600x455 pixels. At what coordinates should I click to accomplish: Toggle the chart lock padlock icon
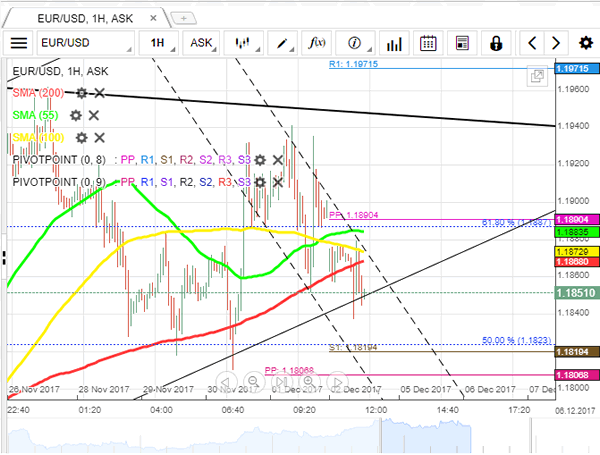pyautogui.click(x=496, y=43)
